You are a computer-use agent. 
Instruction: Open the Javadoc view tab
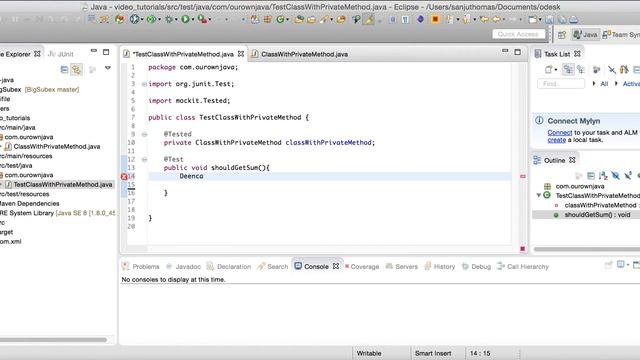(183, 267)
